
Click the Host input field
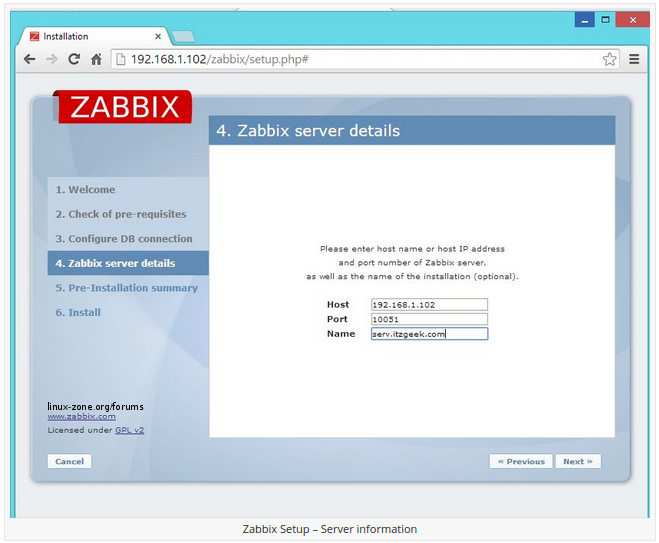coord(428,305)
